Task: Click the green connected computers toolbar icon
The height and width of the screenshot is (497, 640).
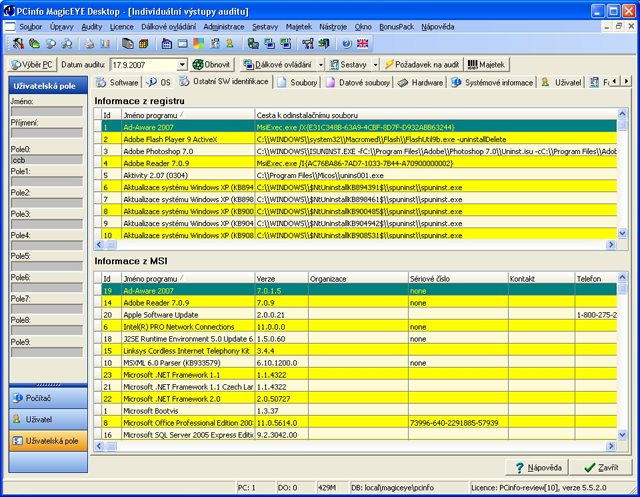Action: click(253, 44)
